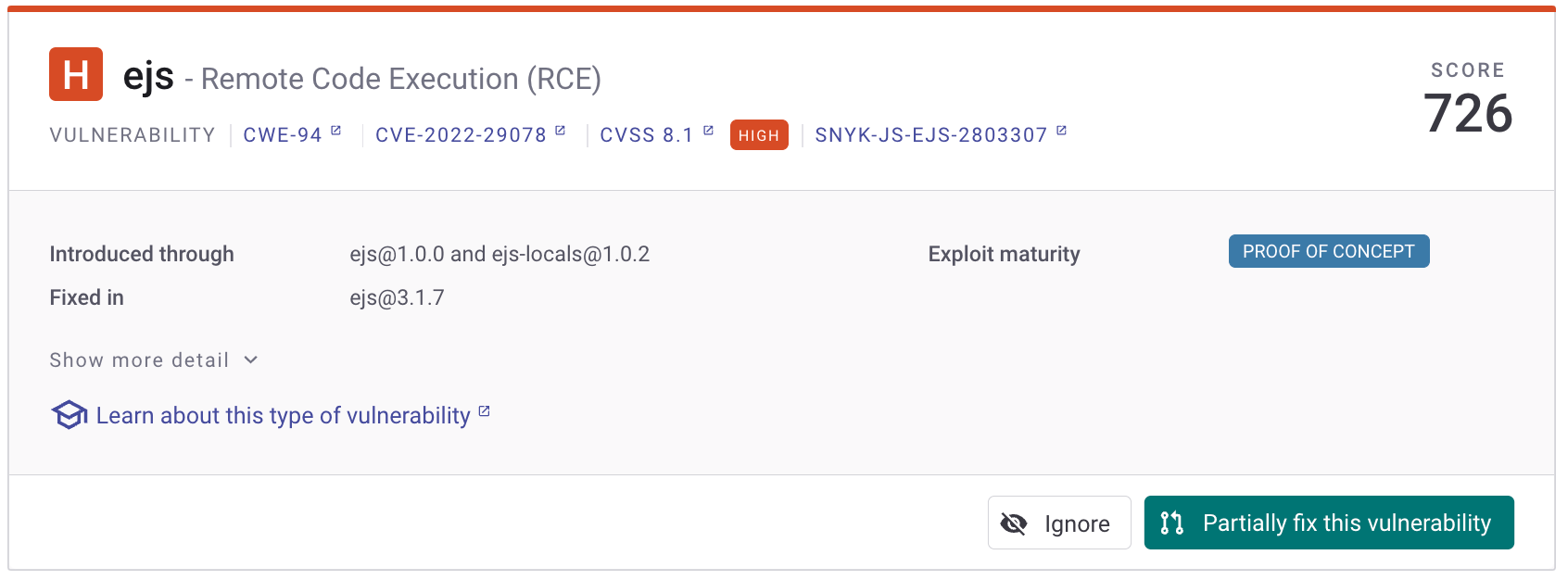Open external icon next to SNYK-JS-EJS-2803307
The width and height of the screenshot is (1568, 580).
1062,131
